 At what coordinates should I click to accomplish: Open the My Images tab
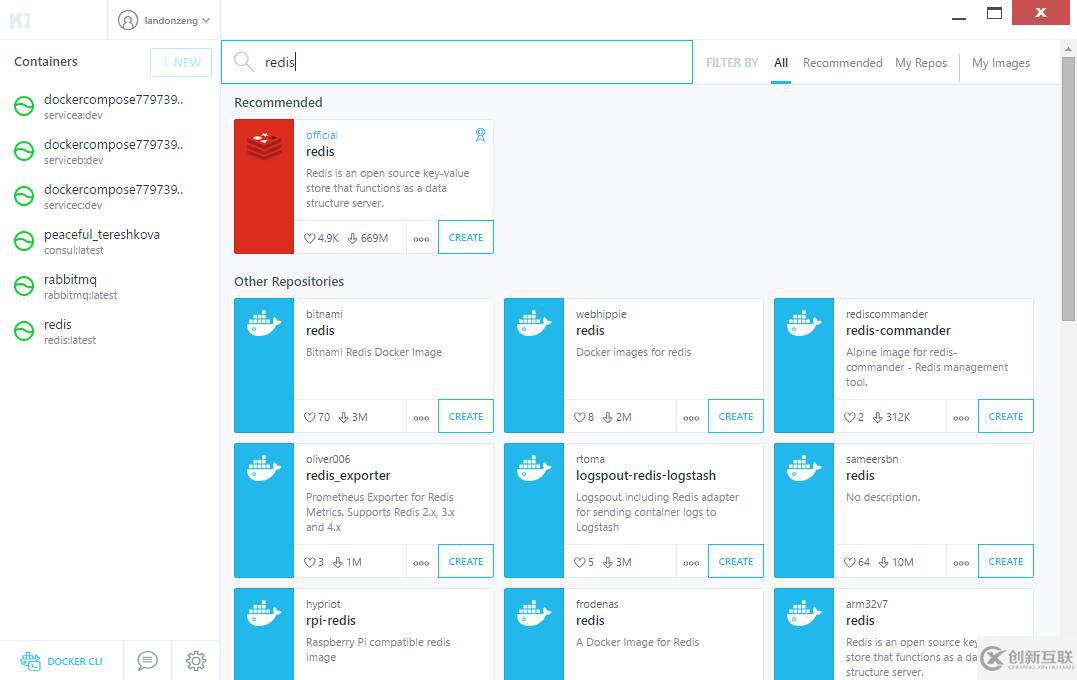1001,63
